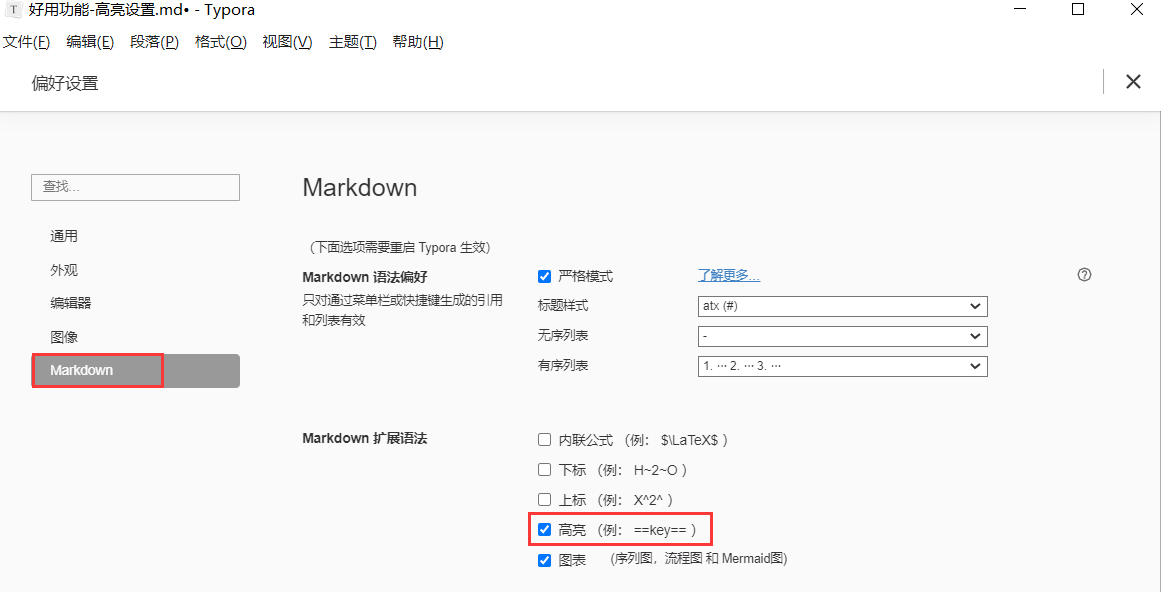Click the 偏好设置 header title
The width and height of the screenshot is (1161, 592).
(65, 83)
